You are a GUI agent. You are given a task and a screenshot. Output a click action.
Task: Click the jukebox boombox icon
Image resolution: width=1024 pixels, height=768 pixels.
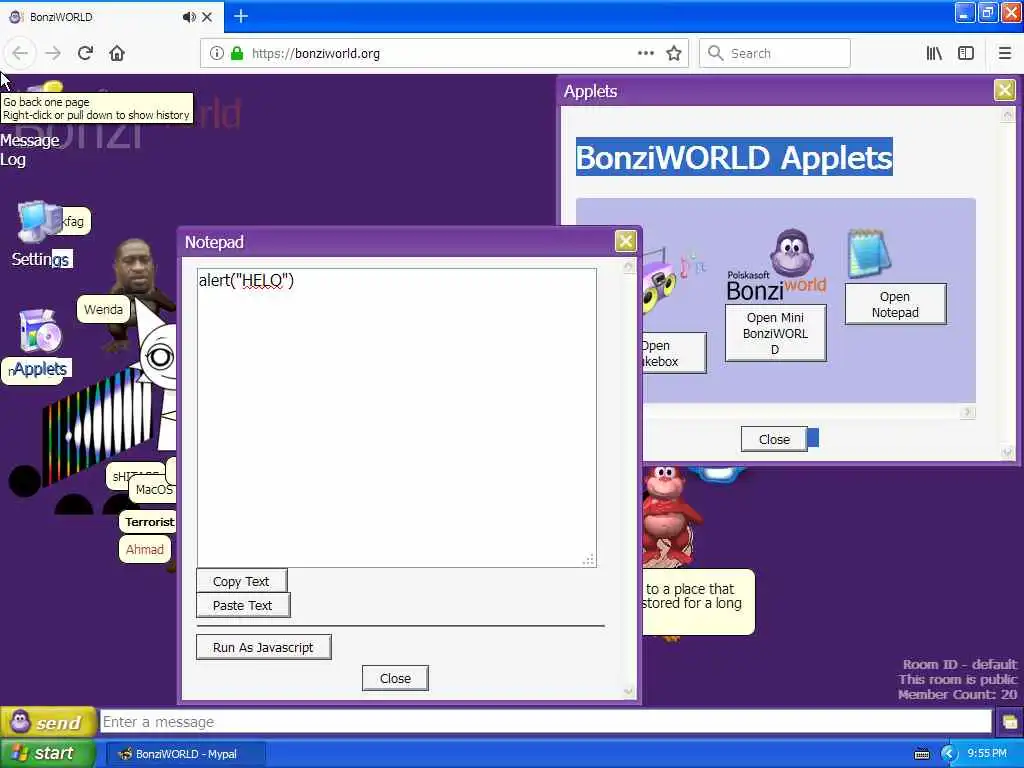[x=673, y=280]
